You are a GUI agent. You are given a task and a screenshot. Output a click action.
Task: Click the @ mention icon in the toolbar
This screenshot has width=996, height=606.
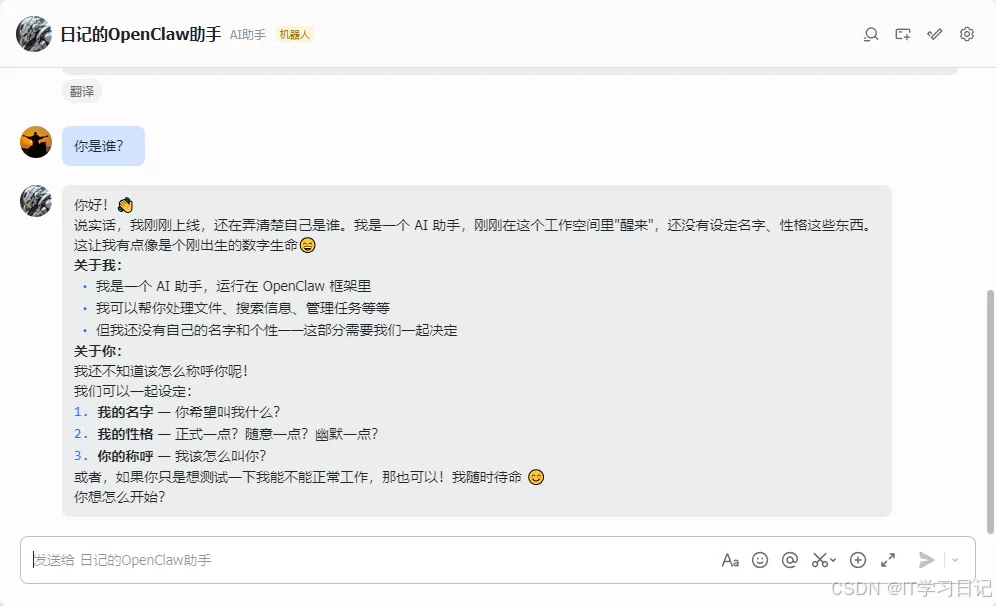[x=790, y=560]
